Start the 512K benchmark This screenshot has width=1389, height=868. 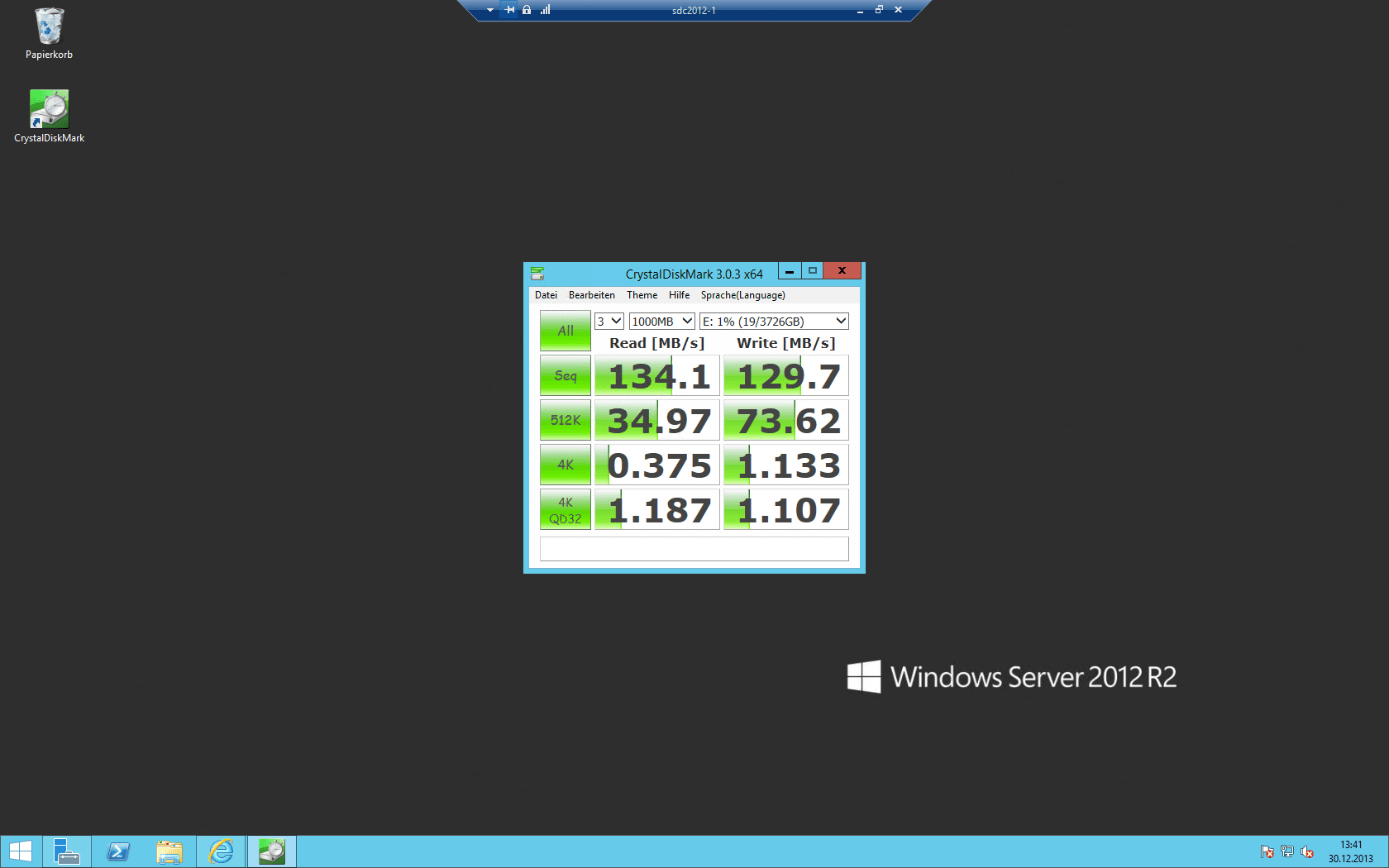tap(566, 420)
